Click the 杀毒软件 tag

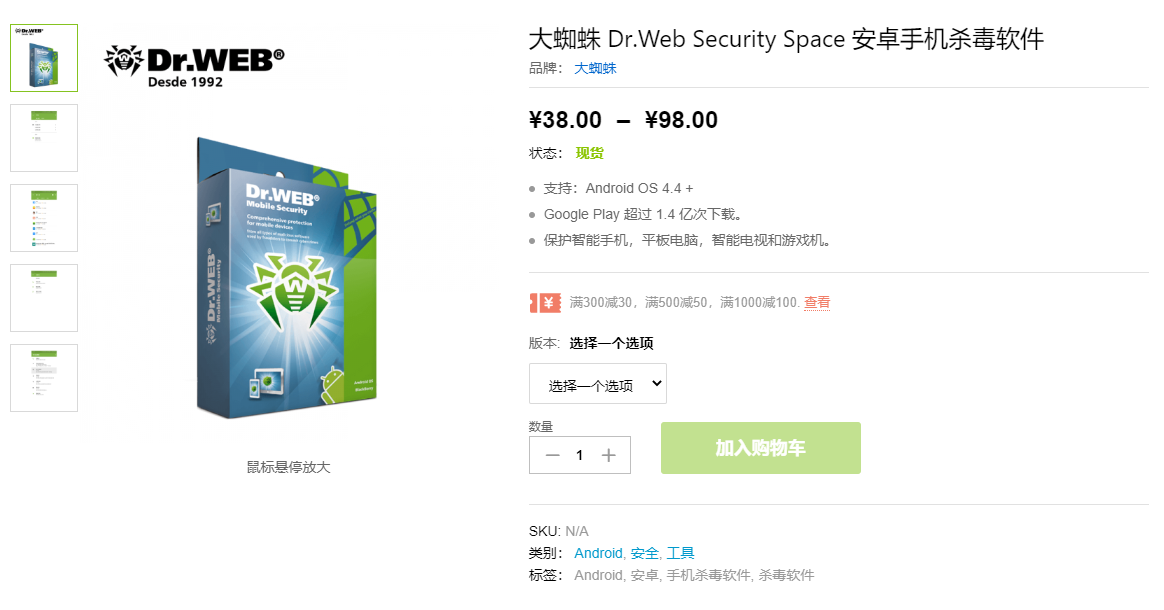click(x=786, y=575)
